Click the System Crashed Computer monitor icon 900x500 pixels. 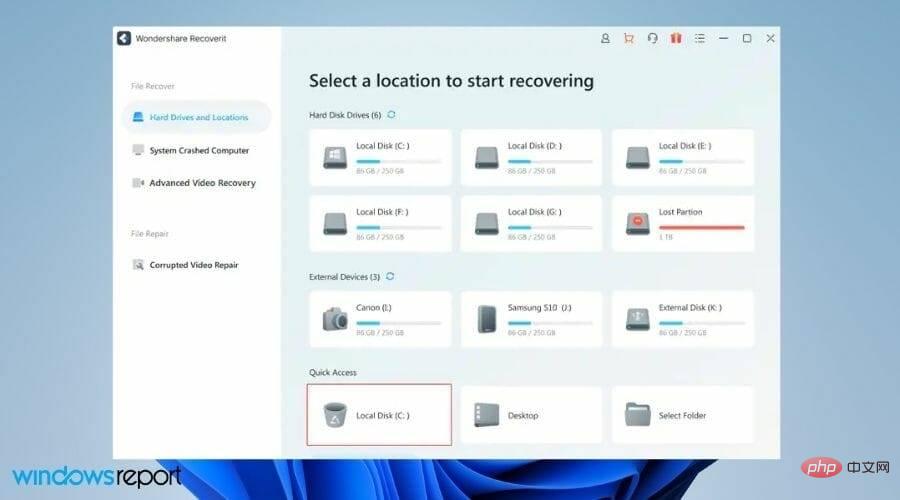pos(138,150)
